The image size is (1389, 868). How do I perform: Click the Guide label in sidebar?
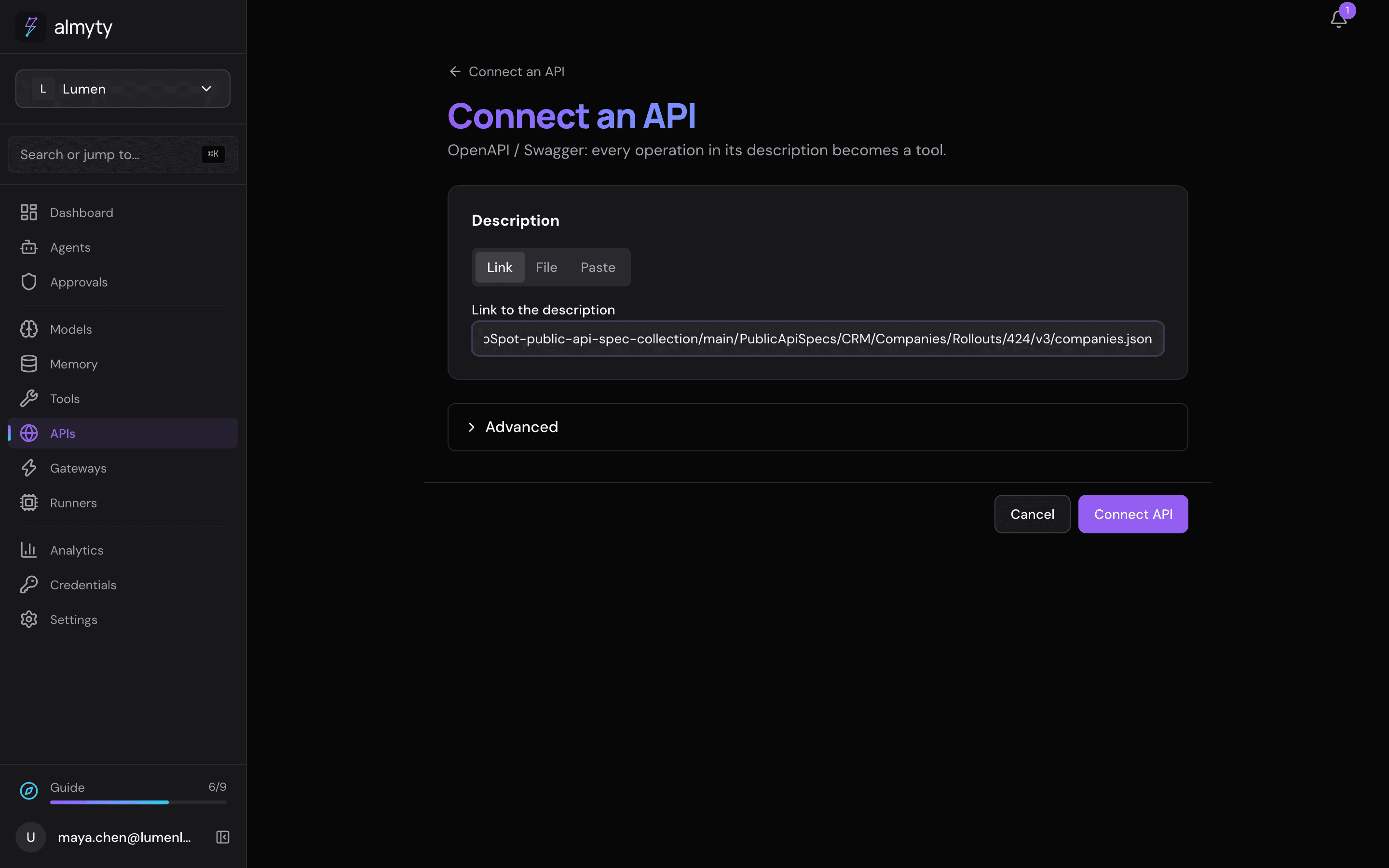[x=67, y=787]
